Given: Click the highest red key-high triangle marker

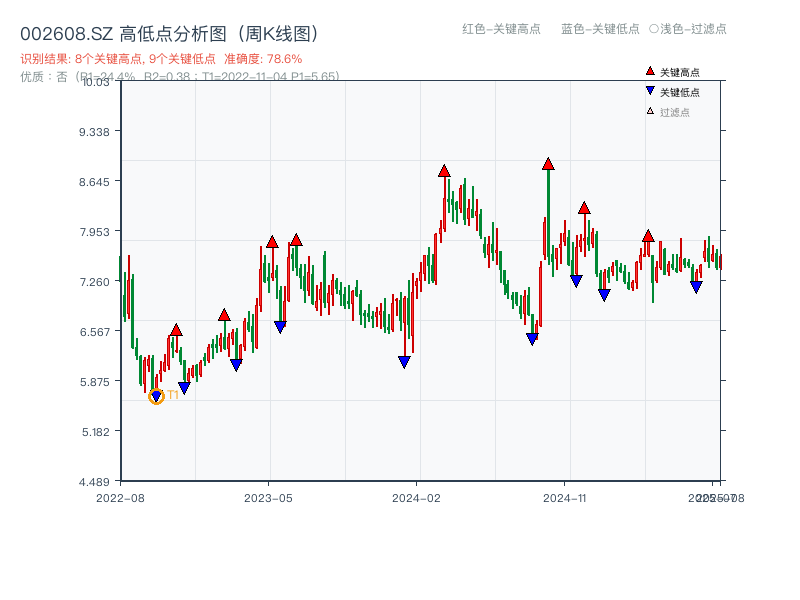Looking at the screenshot, I should (548, 164).
